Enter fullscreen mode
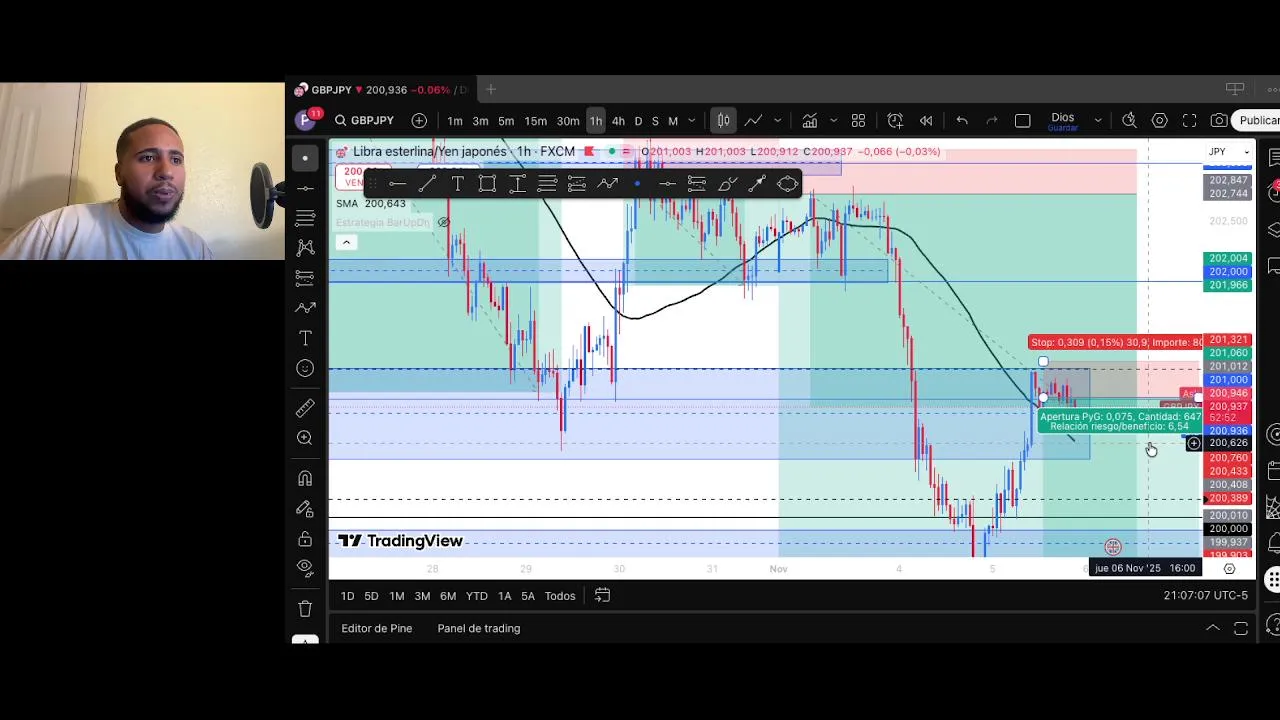1280x720 pixels. tap(1189, 121)
